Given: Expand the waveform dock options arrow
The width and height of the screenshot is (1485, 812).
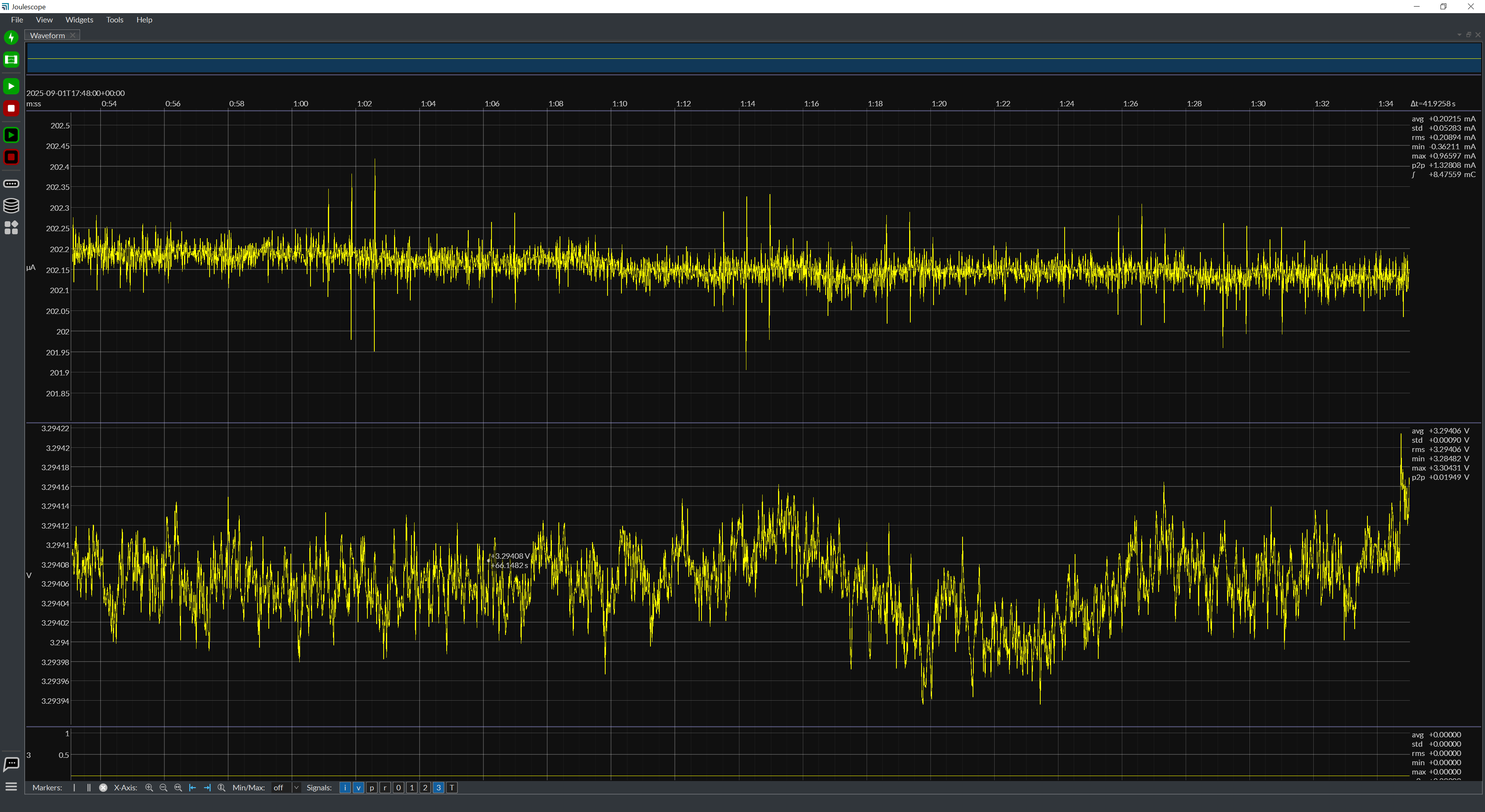Looking at the screenshot, I should [1459, 35].
